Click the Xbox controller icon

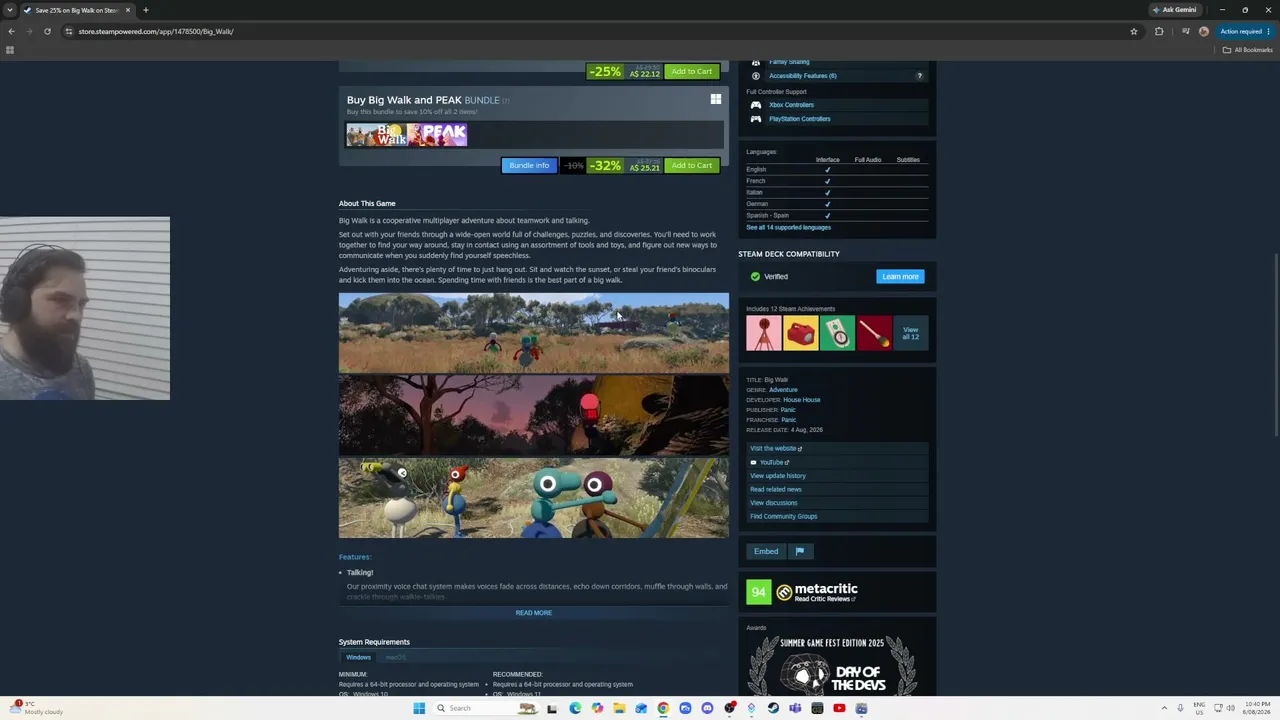tap(756, 105)
